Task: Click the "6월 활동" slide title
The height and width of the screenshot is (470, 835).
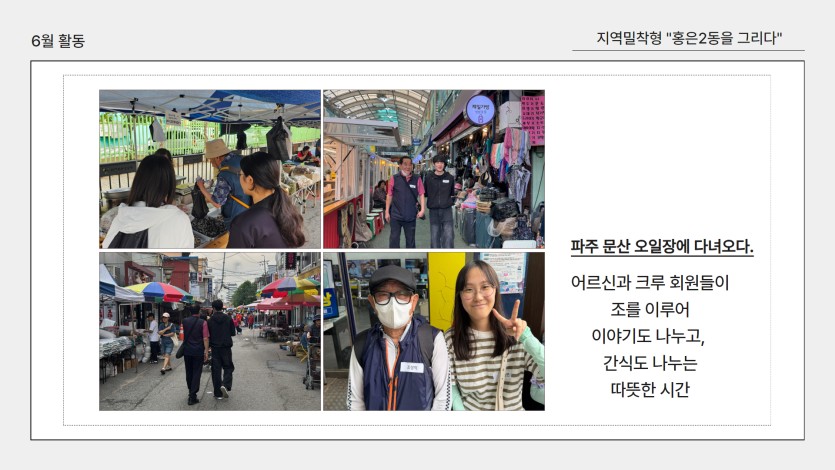Action: tap(58, 40)
